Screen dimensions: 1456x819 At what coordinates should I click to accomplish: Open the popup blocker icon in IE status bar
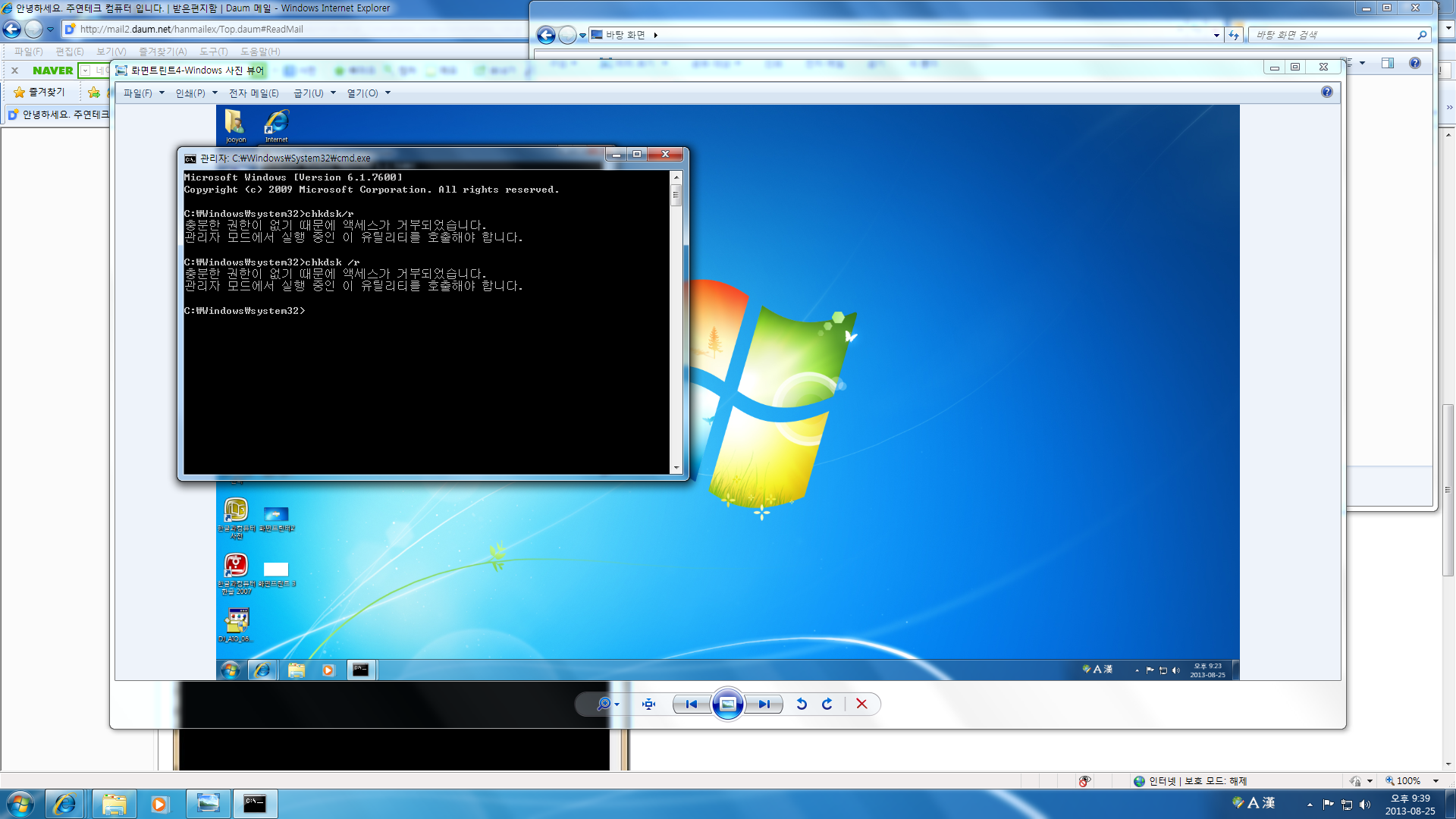[1085, 781]
